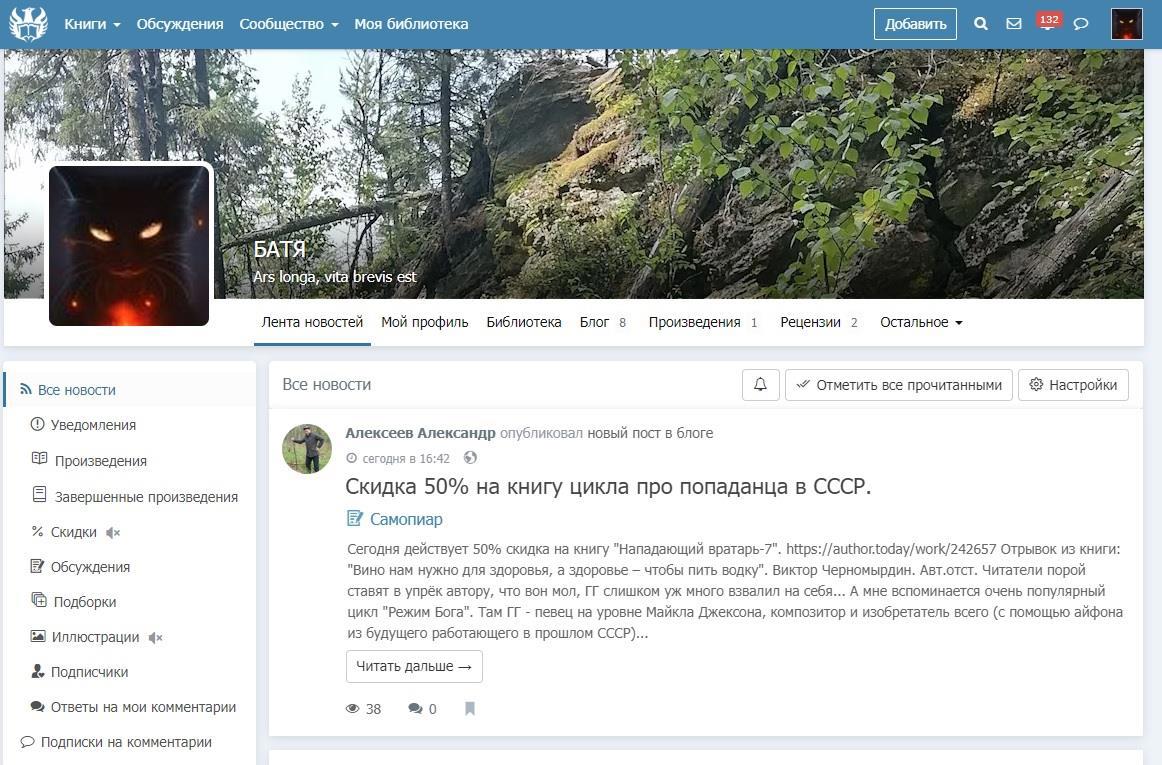Click the Добавить button
The height and width of the screenshot is (765, 1162).
915,24
